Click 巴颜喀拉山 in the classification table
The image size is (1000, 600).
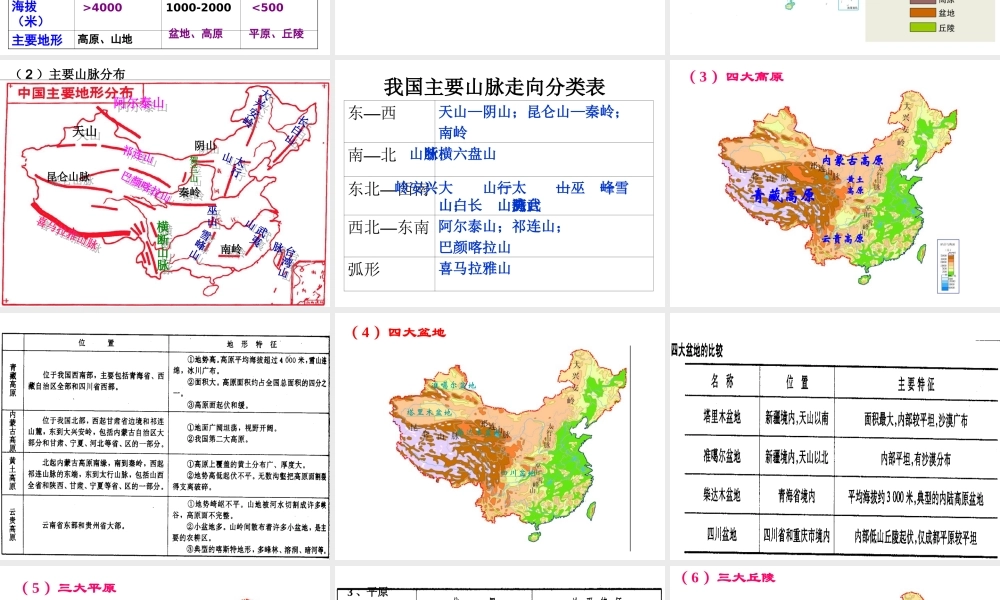(x=474, y=247)
